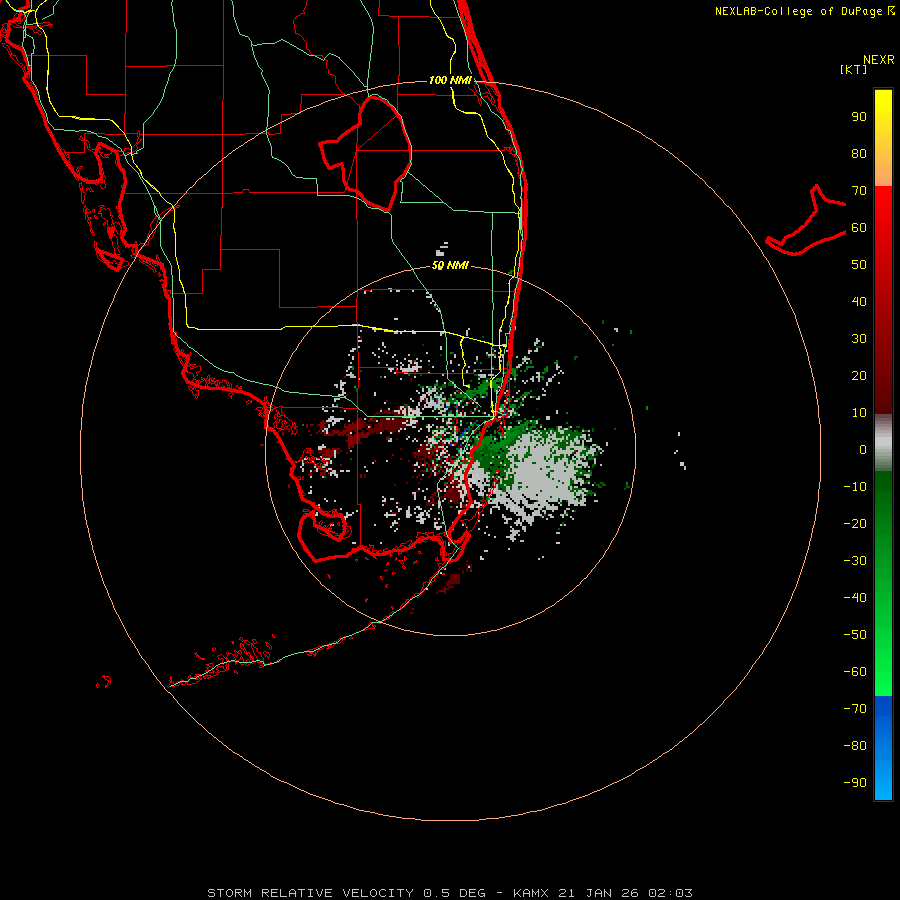Screen dimensions: 900x900
Task: Click the 21 JAN 26 date text
Action: 599,893
